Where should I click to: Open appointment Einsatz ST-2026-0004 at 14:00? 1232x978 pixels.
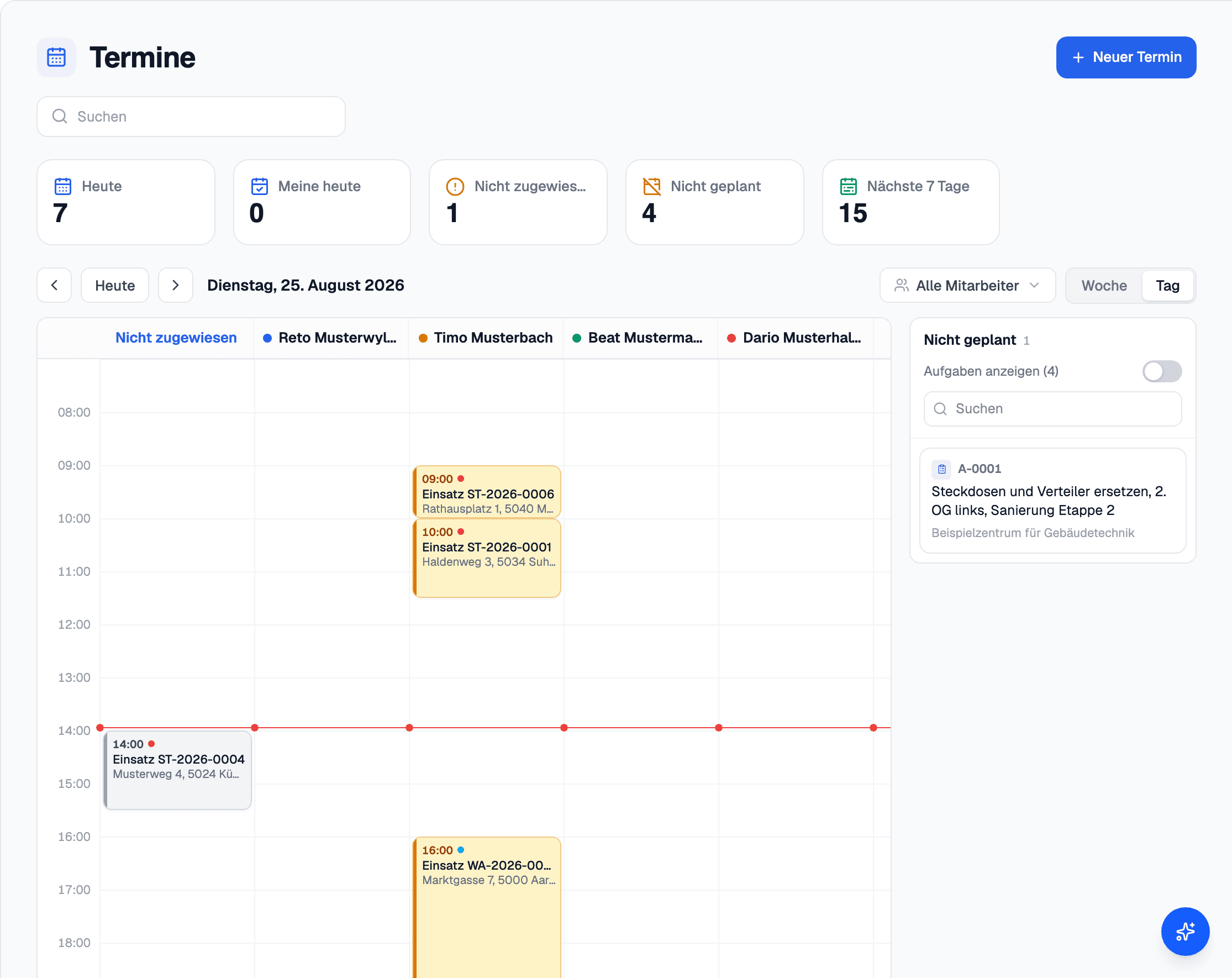[x=178, y=770]
